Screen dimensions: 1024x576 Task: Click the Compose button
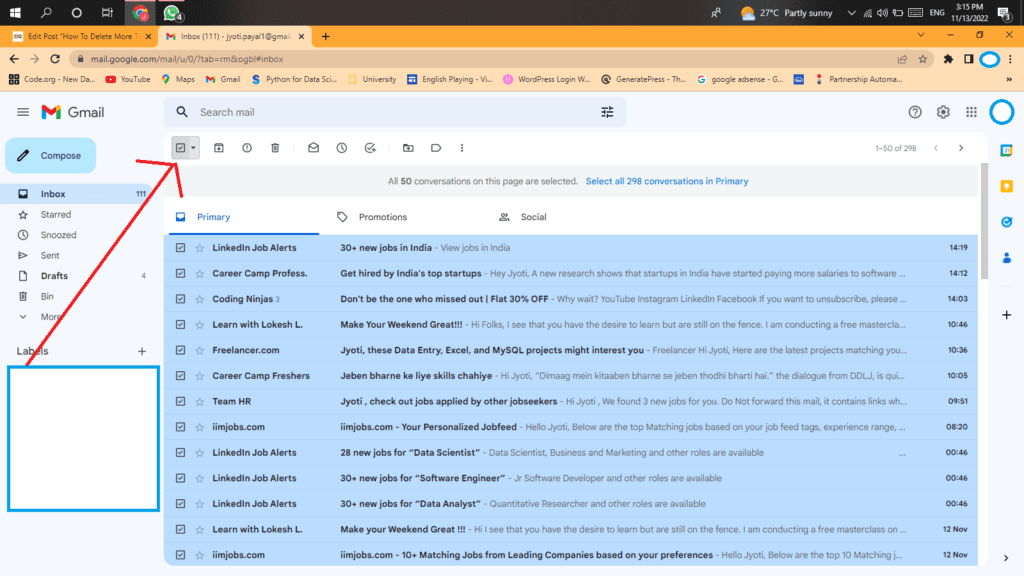[51, 155]
